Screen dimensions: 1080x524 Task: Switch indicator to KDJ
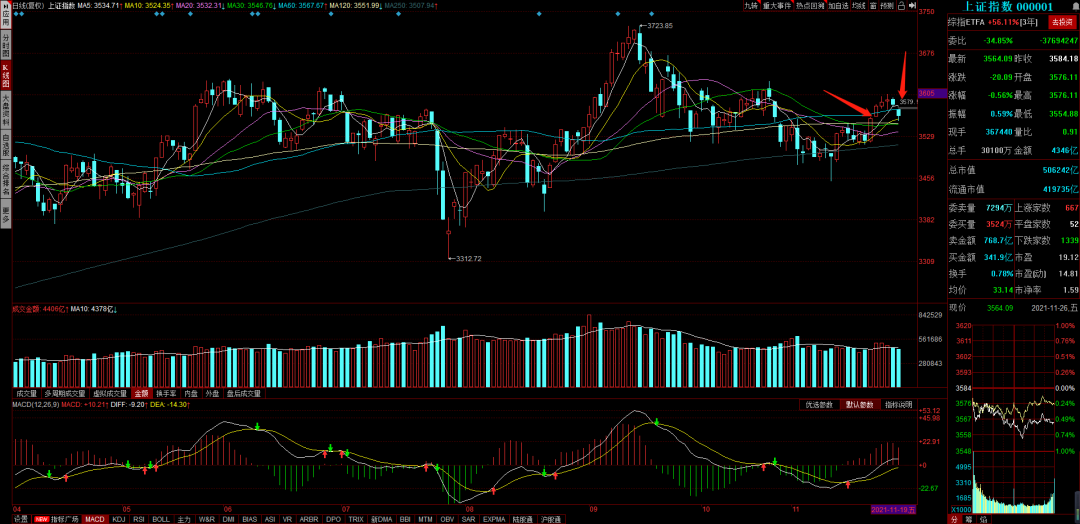click(x=118, y=518)
